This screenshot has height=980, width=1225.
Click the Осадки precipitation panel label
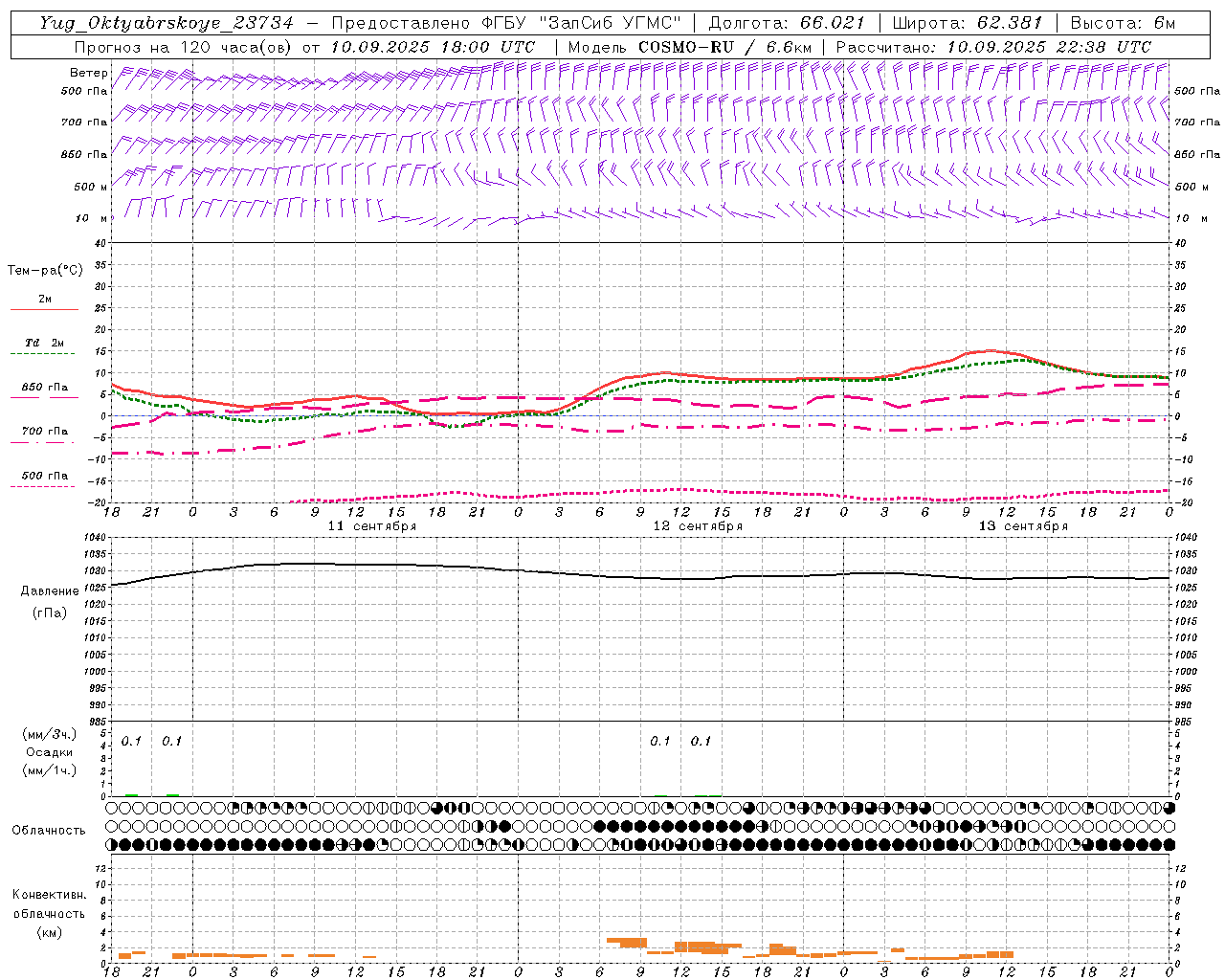tap(50, 752)
